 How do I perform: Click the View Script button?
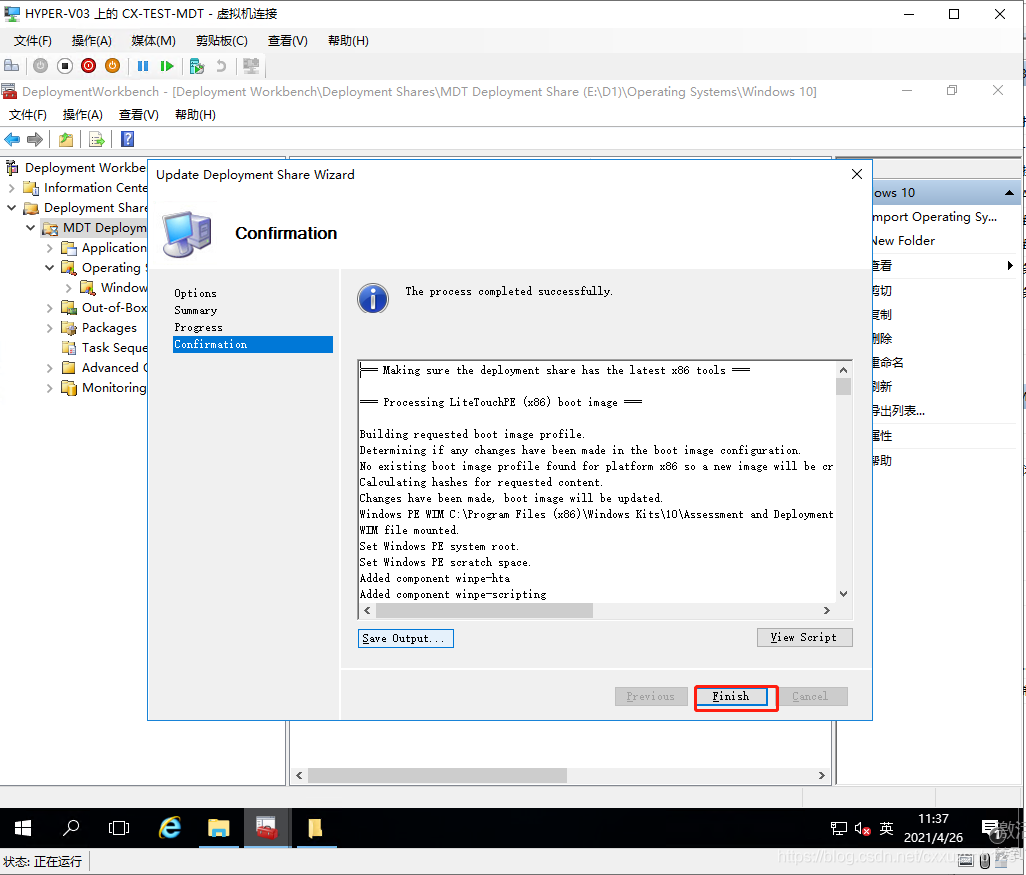pos(804,637)
